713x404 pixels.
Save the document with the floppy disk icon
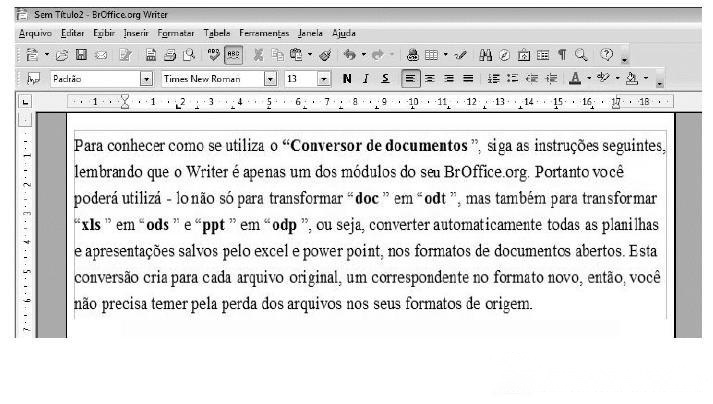[x=81, y=55]
